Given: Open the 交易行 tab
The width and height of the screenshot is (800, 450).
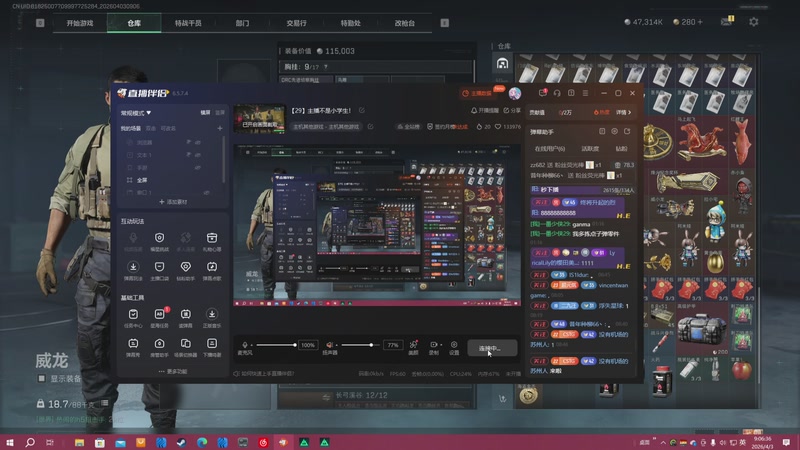Looking at the screenshot, I should coord(296,23).
